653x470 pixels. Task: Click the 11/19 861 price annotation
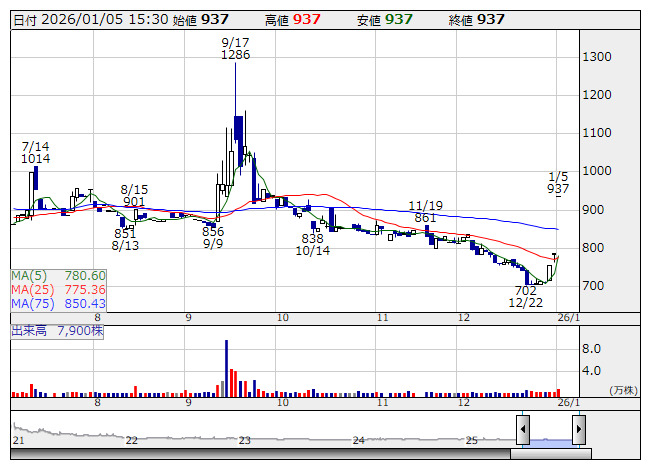(424, 211)
